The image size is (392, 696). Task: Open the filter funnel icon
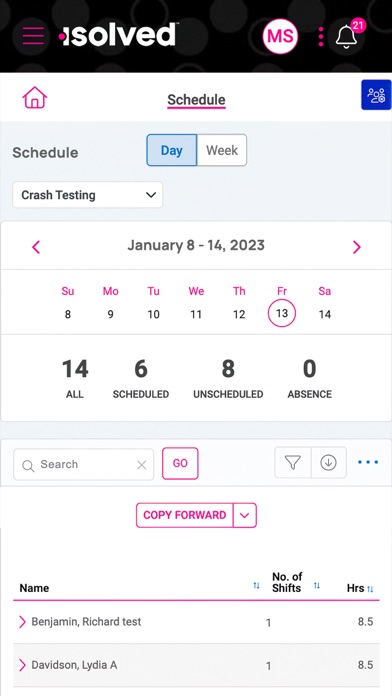293,463
